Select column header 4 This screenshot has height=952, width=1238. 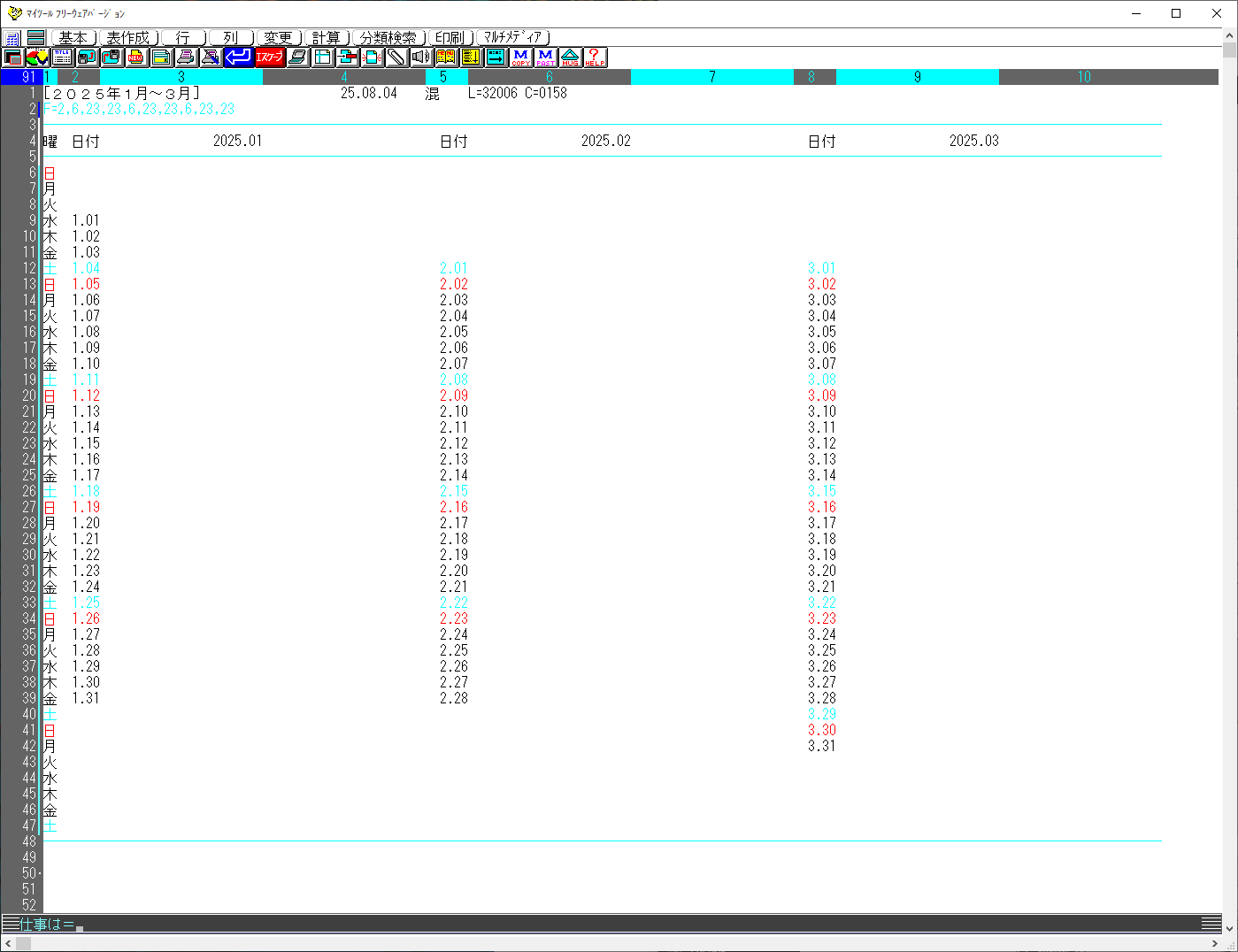344,77
